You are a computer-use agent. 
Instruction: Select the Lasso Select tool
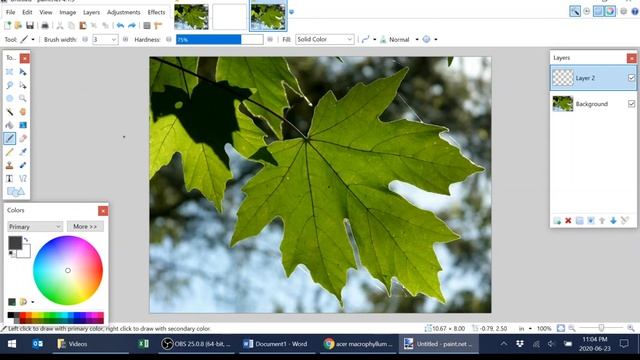[9, 85]
